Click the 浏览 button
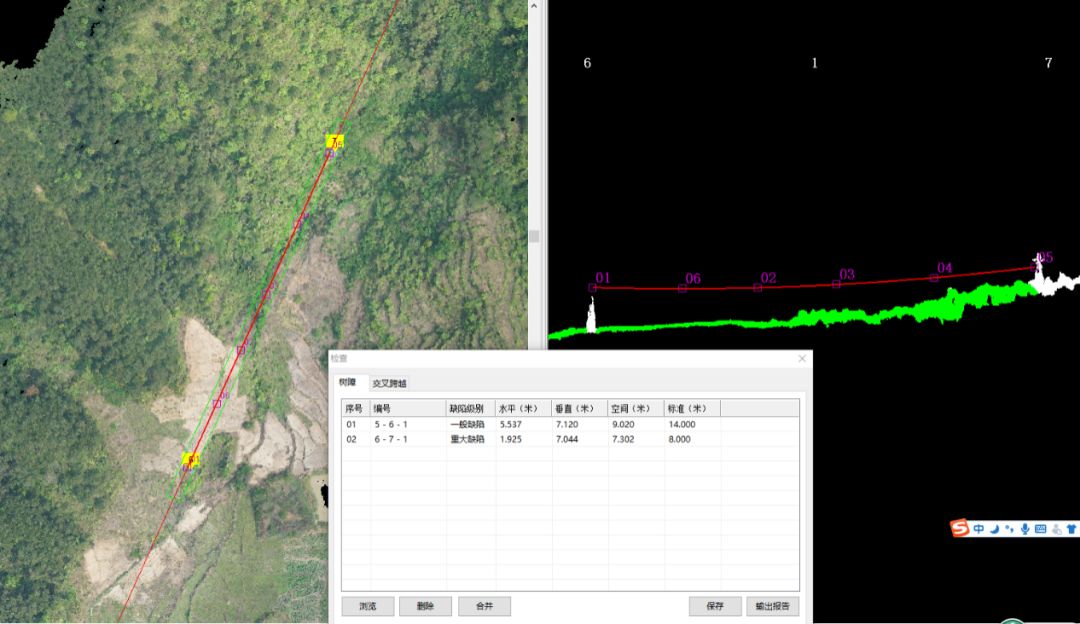 (x=367, y=606)
